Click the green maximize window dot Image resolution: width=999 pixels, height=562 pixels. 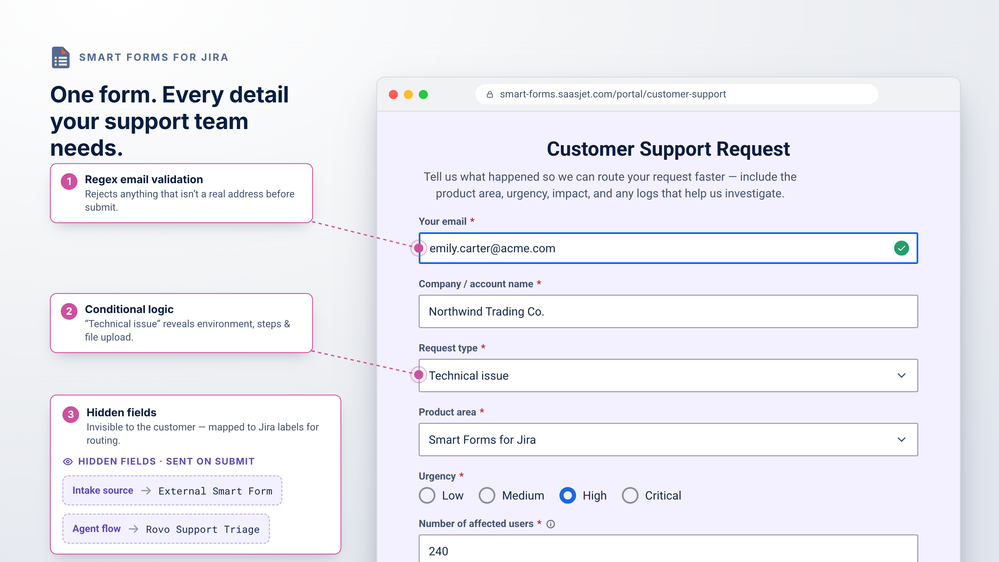click(x=423, y=94)
